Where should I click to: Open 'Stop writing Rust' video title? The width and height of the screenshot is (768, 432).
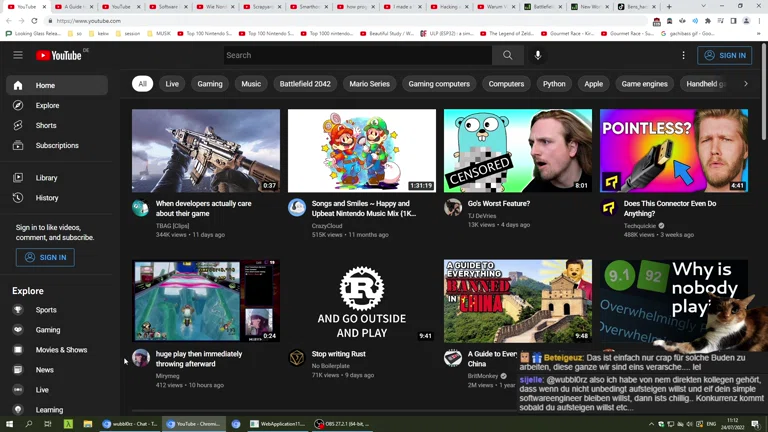point(338,354)
